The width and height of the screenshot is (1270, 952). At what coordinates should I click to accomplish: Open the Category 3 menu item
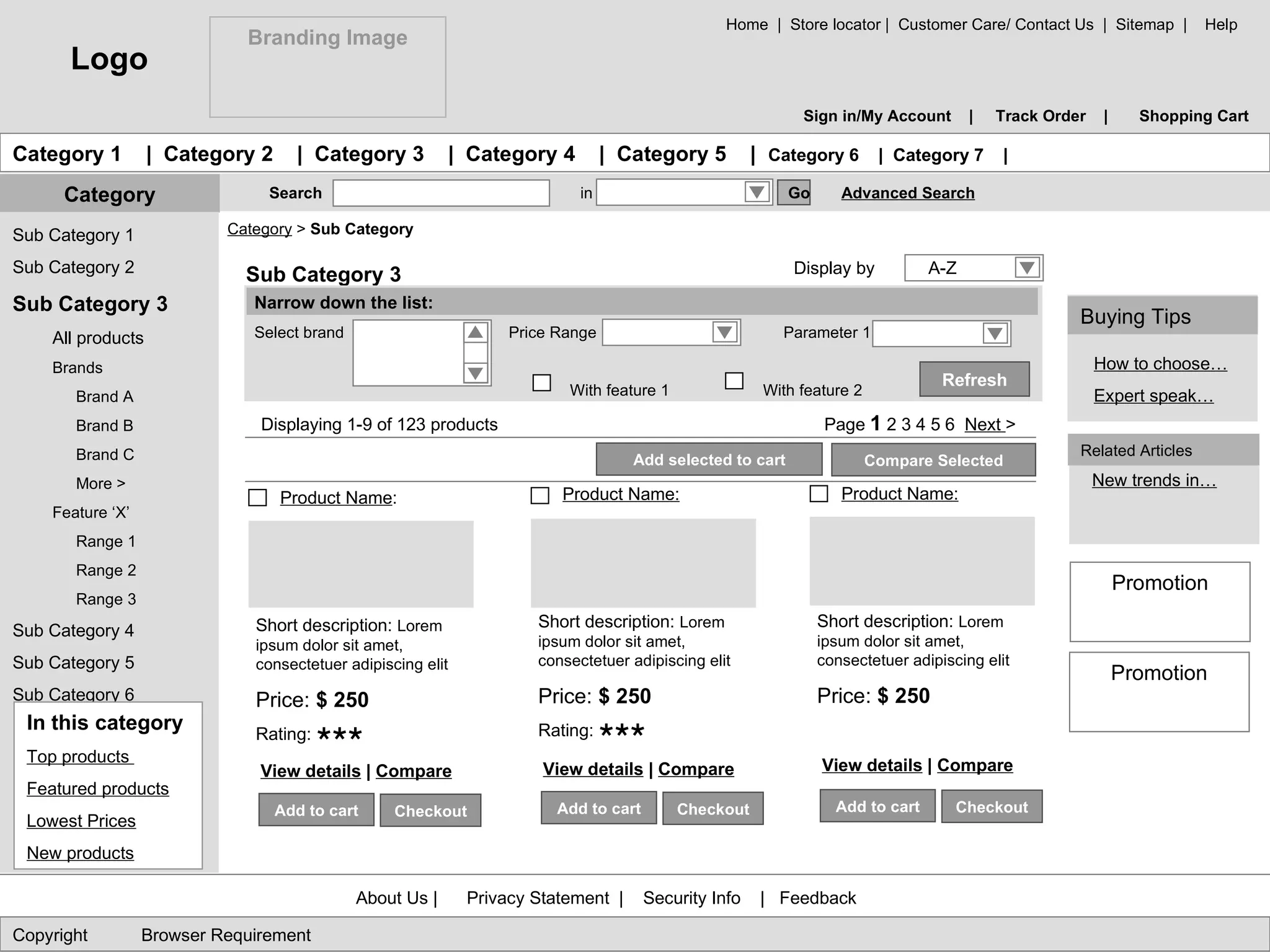(x=369, y=154)
